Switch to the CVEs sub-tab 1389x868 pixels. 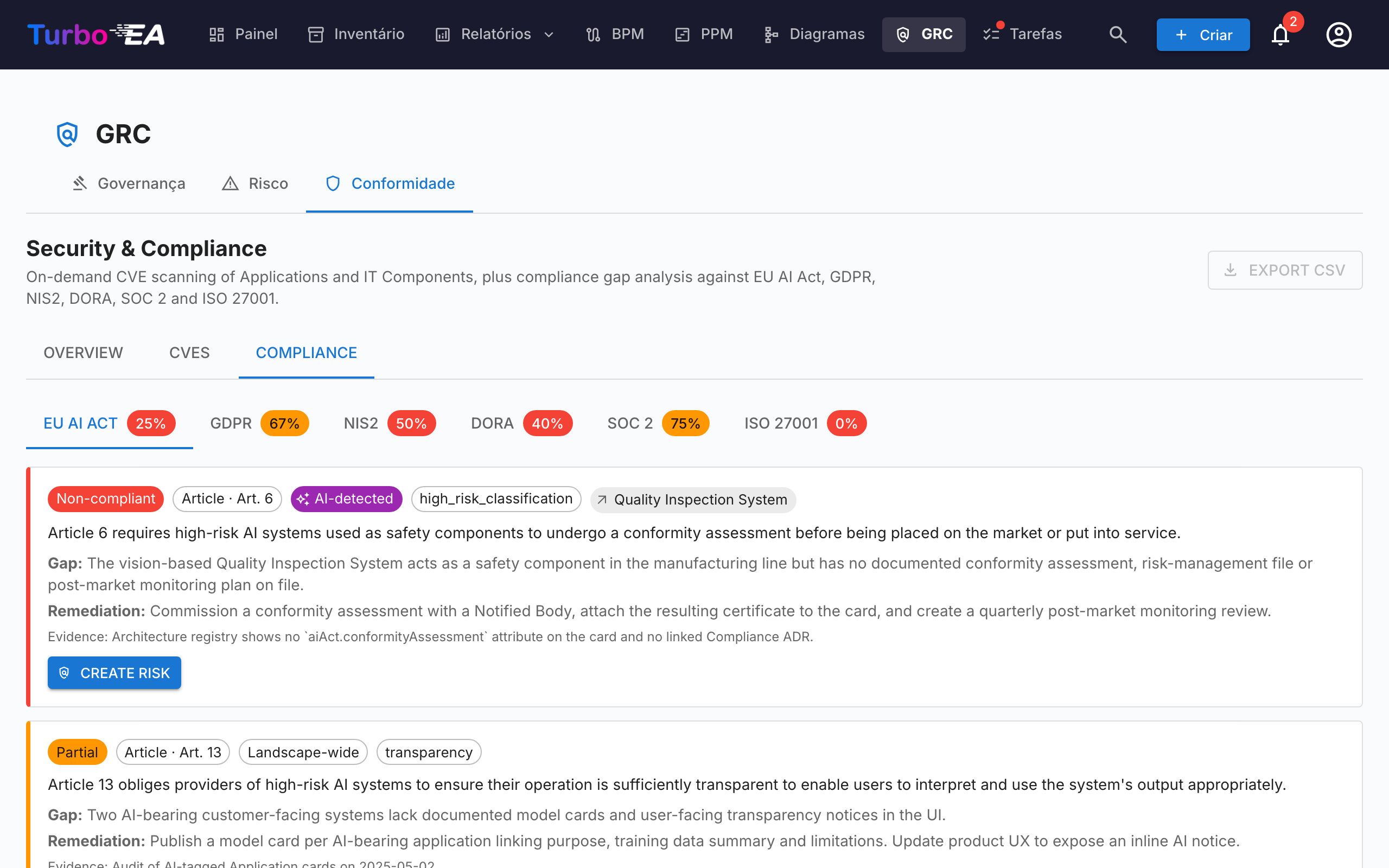click(189, 353)
